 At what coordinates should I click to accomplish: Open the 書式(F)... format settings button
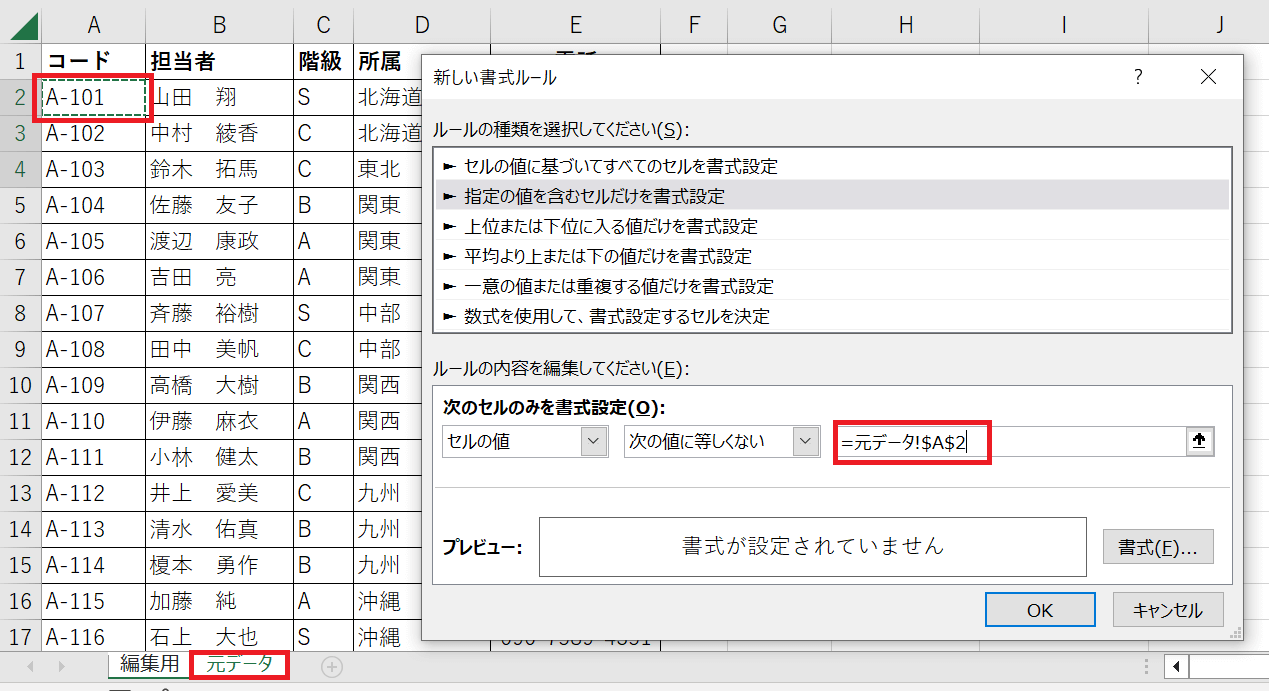point(1157,547)
